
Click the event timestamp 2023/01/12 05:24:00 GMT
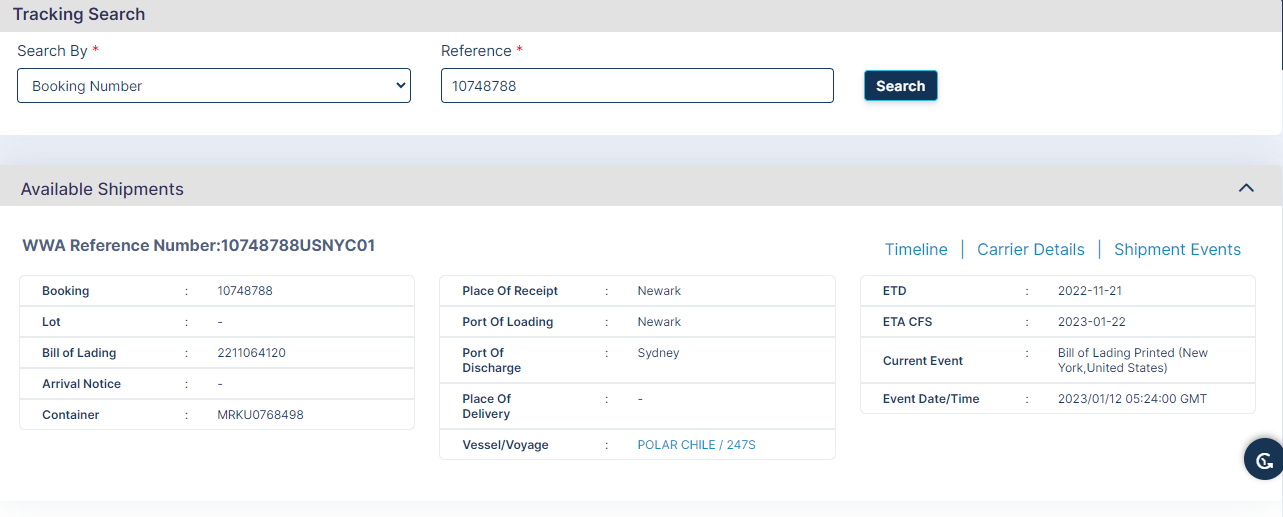1132,399
